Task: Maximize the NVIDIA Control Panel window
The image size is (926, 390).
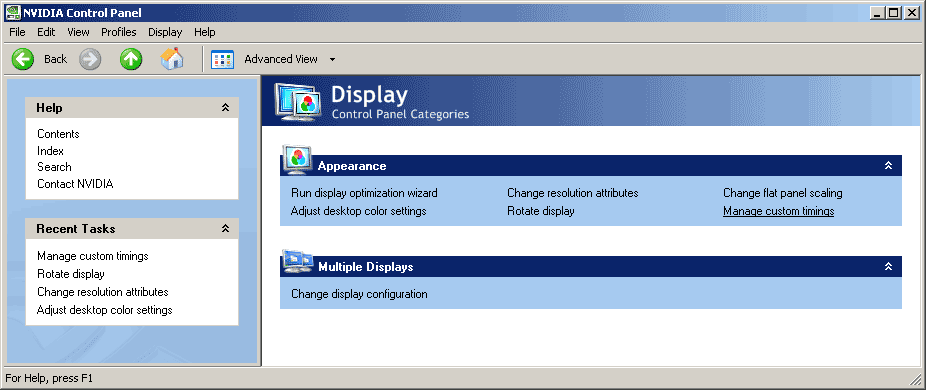Action: (894, 12)
